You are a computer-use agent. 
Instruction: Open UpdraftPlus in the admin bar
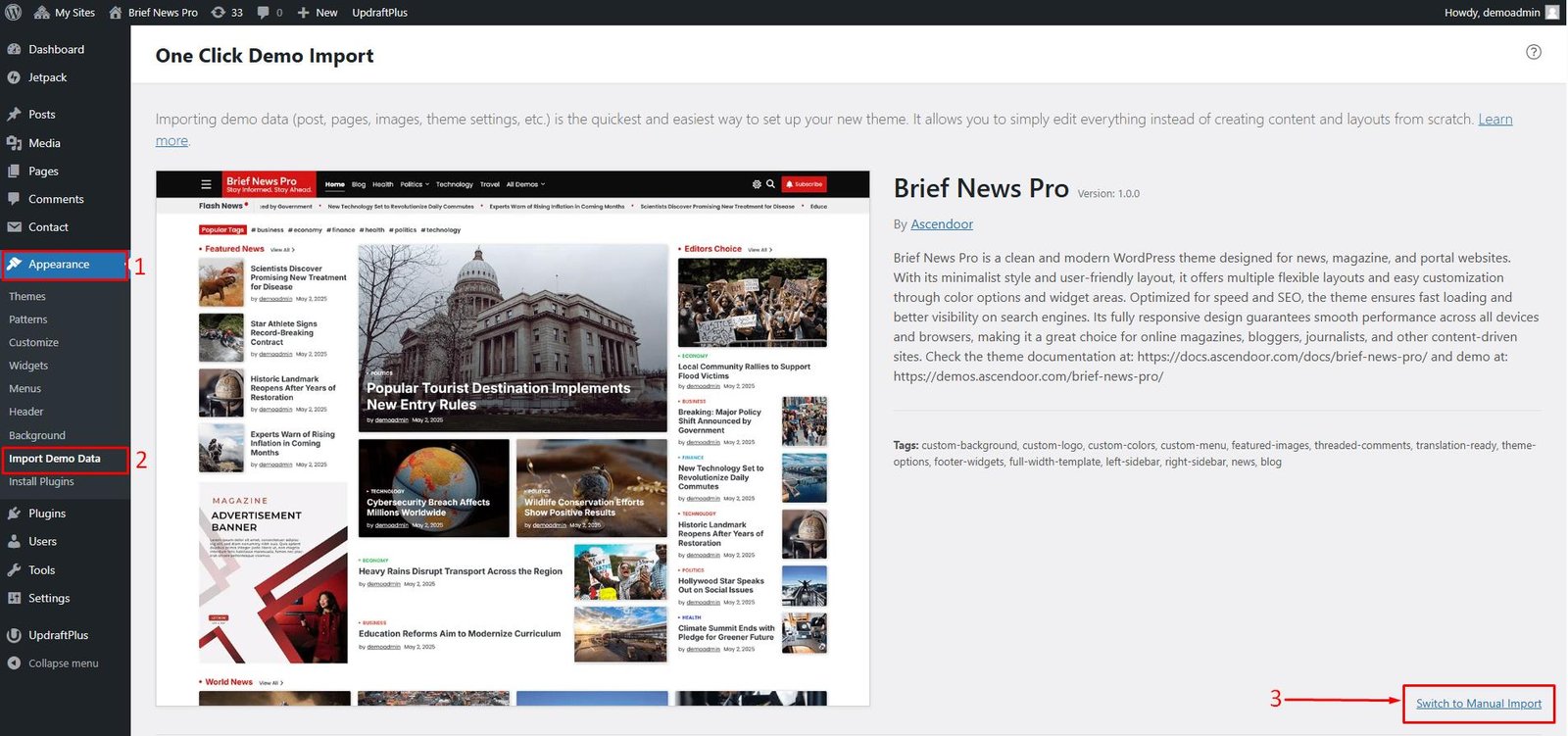[379, 13]
